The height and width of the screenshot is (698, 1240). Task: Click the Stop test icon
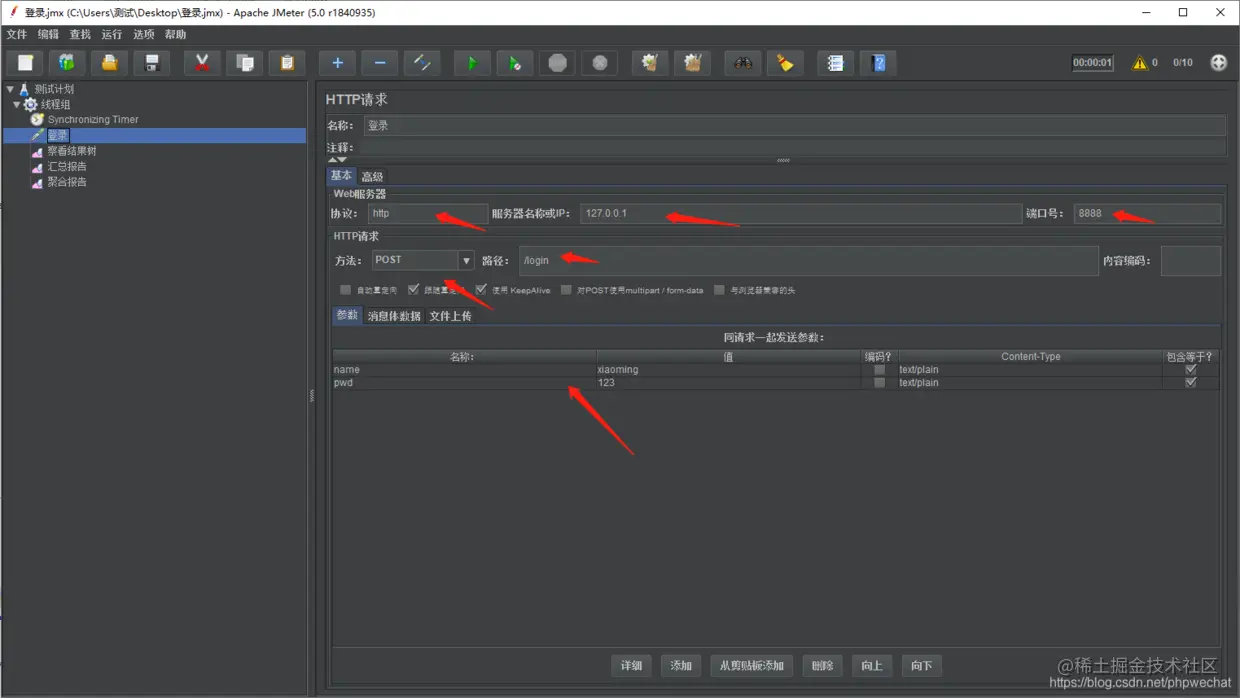point(557,63)
